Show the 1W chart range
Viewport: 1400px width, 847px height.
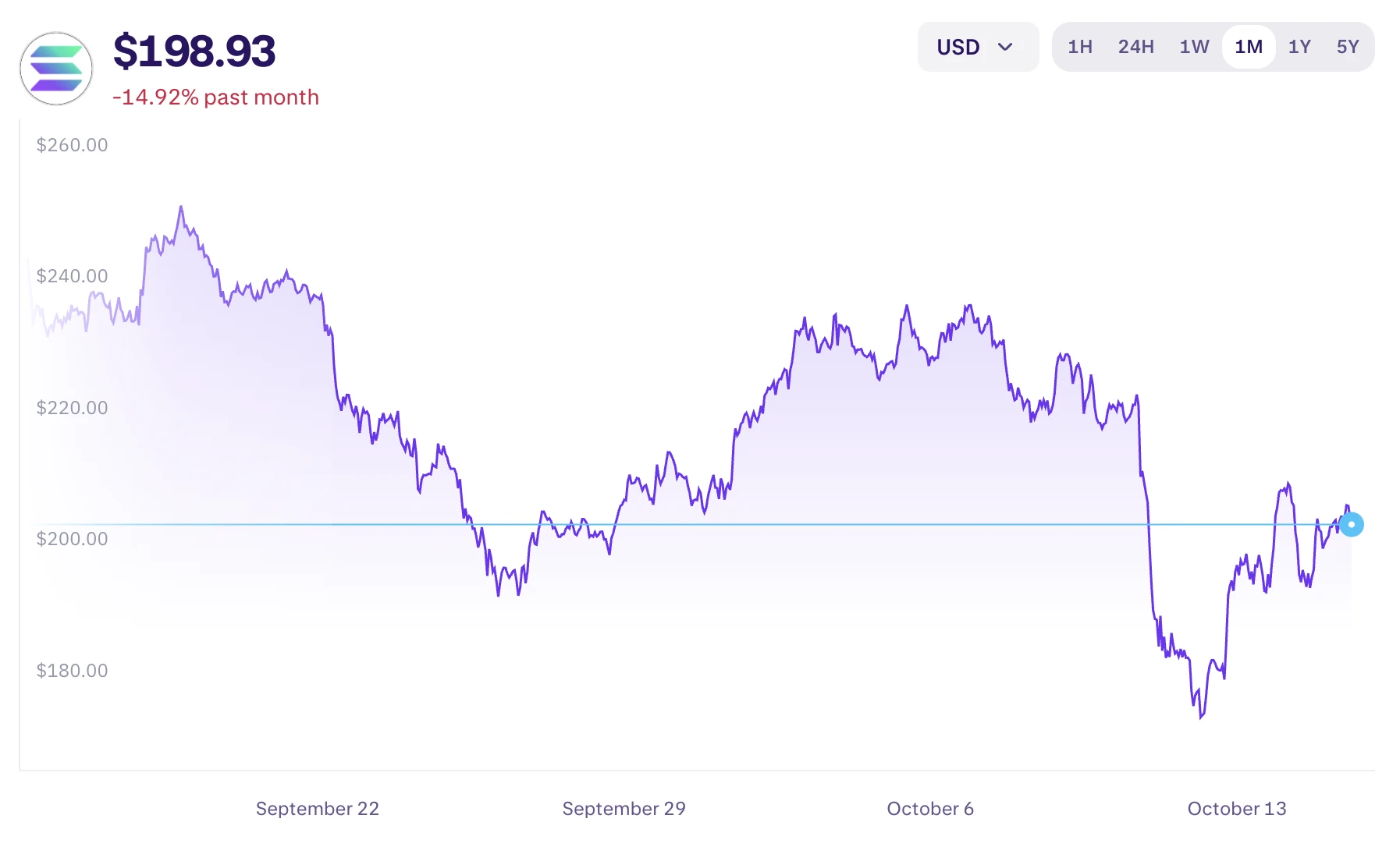(x=1194, y=47)
